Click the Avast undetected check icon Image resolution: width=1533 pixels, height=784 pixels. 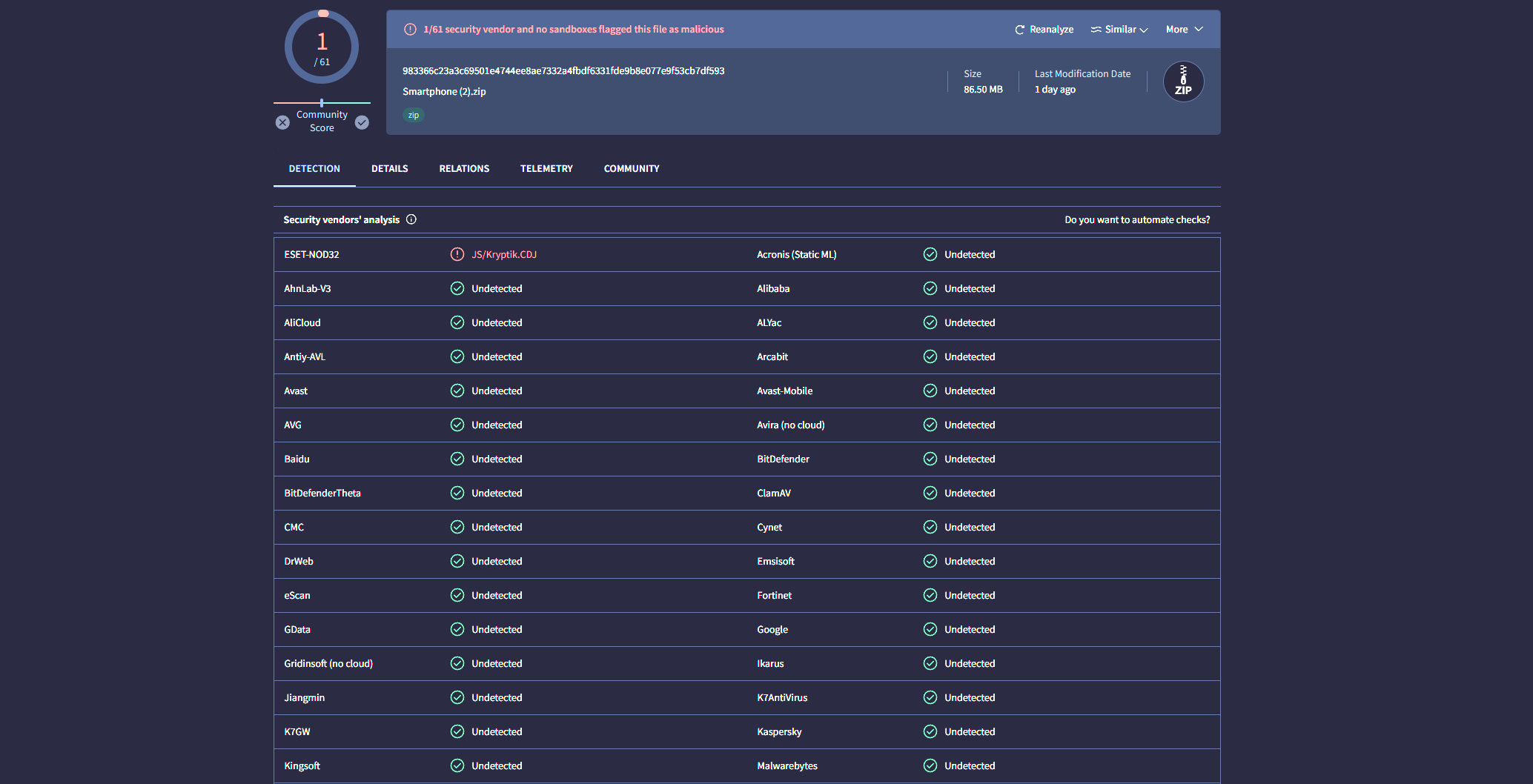[x=457, y=391]
